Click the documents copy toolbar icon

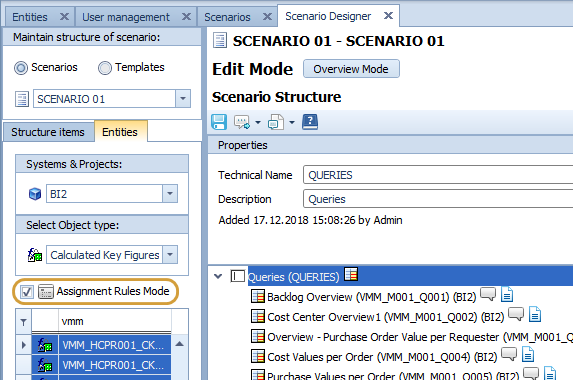[276, 122]
